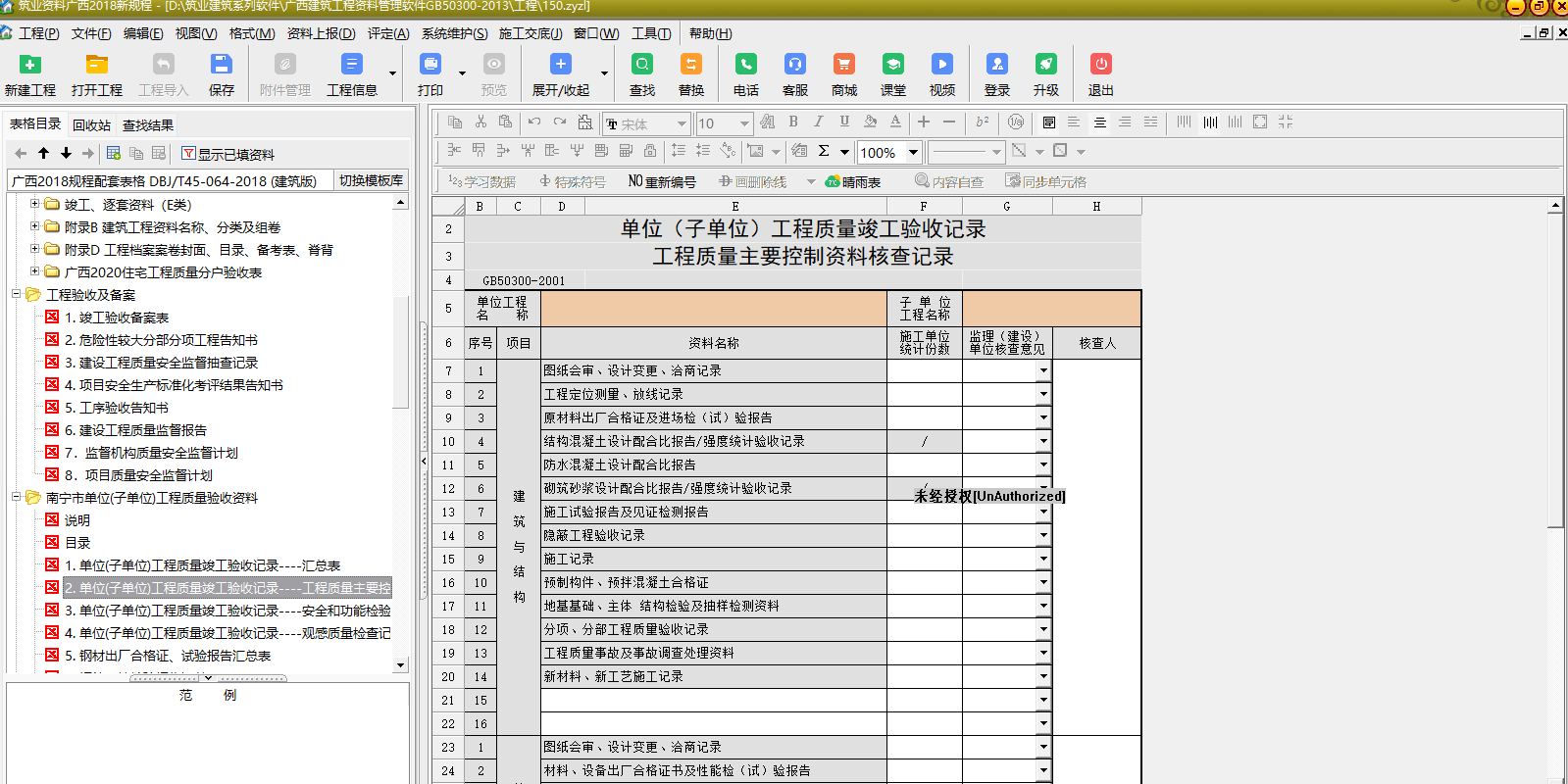Toggle center horizontal alignment
This screenshot has height=784, width=1568.
1100,122
